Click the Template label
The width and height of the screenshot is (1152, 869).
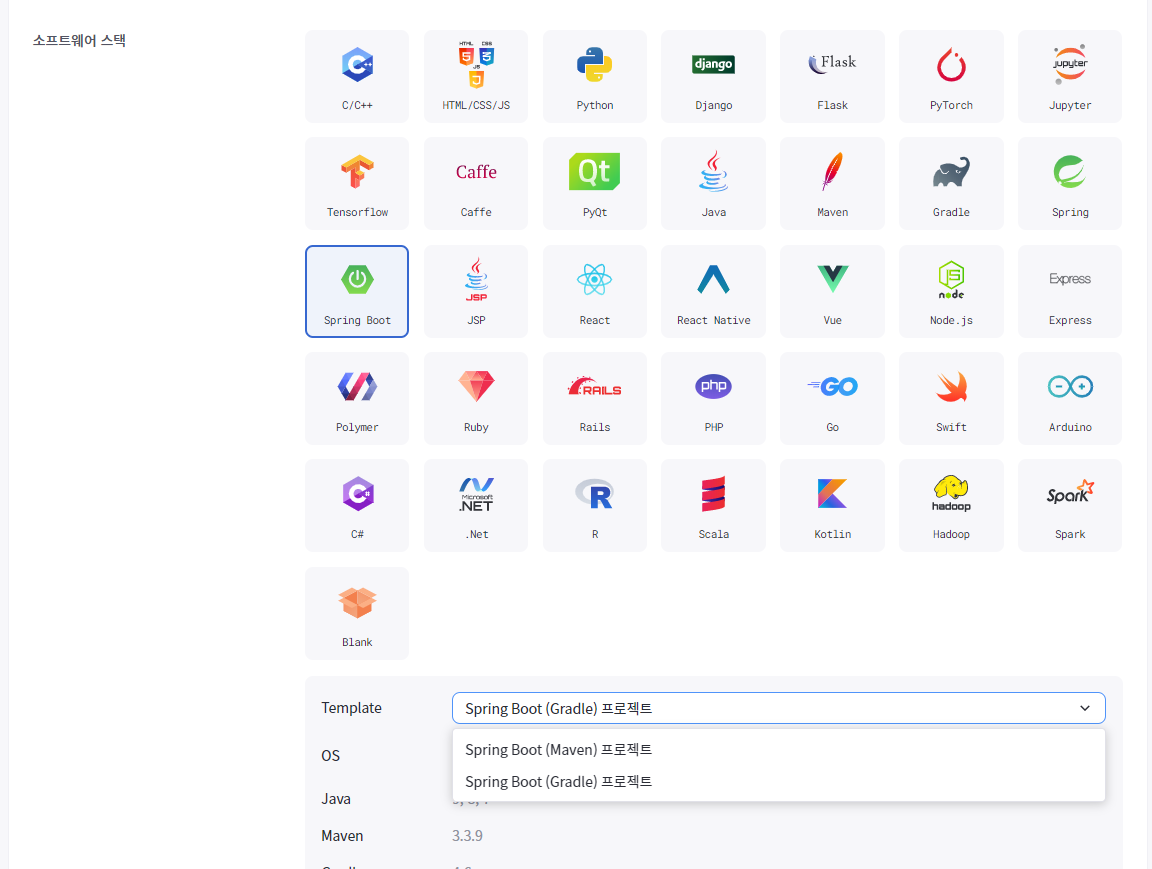[x=351, y=708]
